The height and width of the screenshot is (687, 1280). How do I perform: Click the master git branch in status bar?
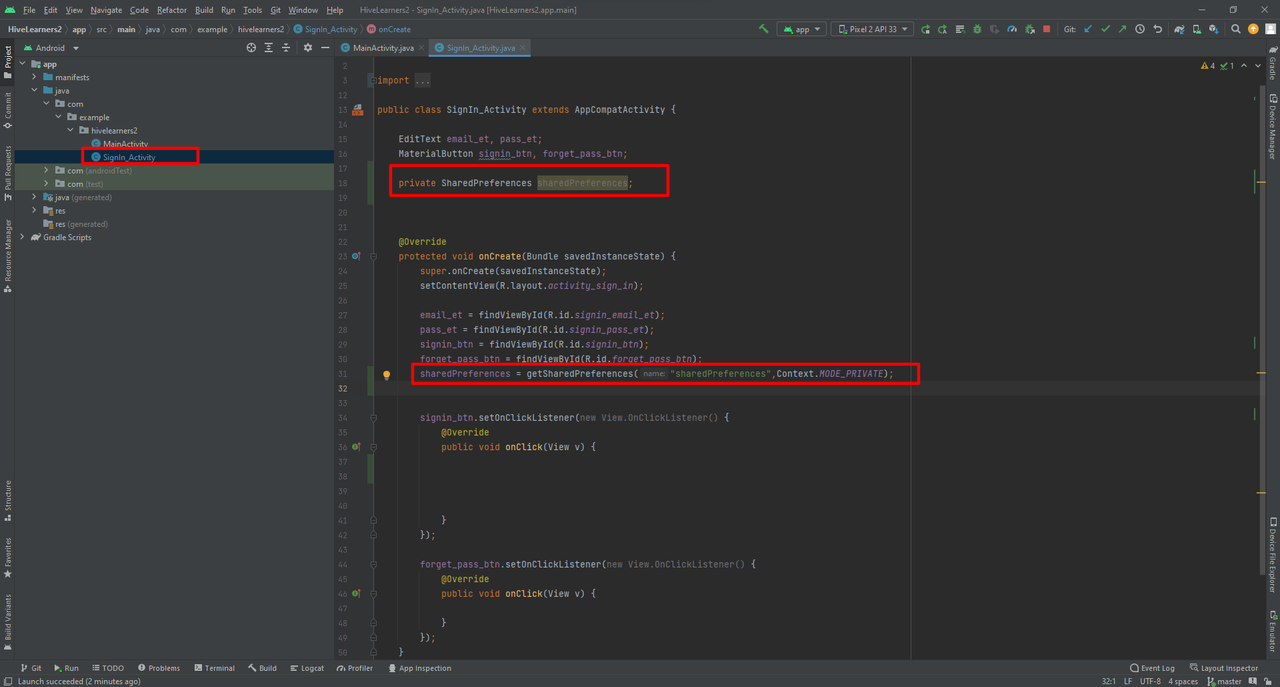(x=1222, y=681)
